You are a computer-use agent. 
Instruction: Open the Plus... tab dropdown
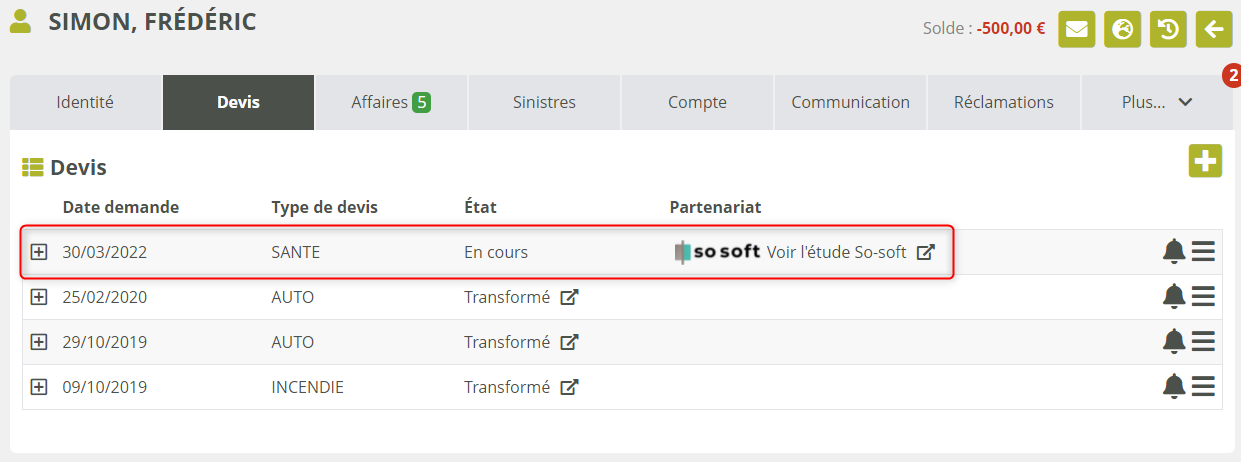point(1157,102)
